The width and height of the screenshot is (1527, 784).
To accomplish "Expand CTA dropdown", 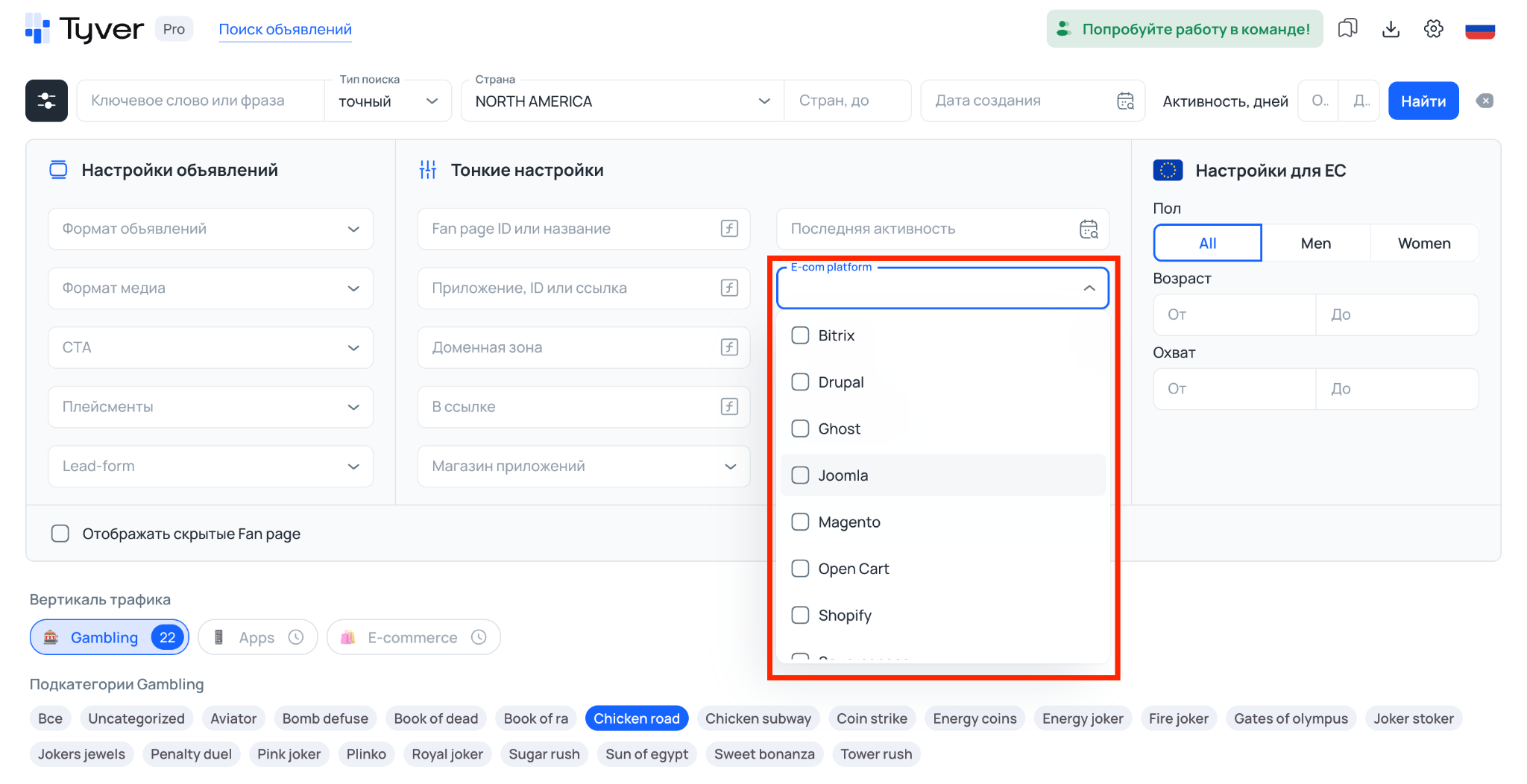I will pos(210,347).
